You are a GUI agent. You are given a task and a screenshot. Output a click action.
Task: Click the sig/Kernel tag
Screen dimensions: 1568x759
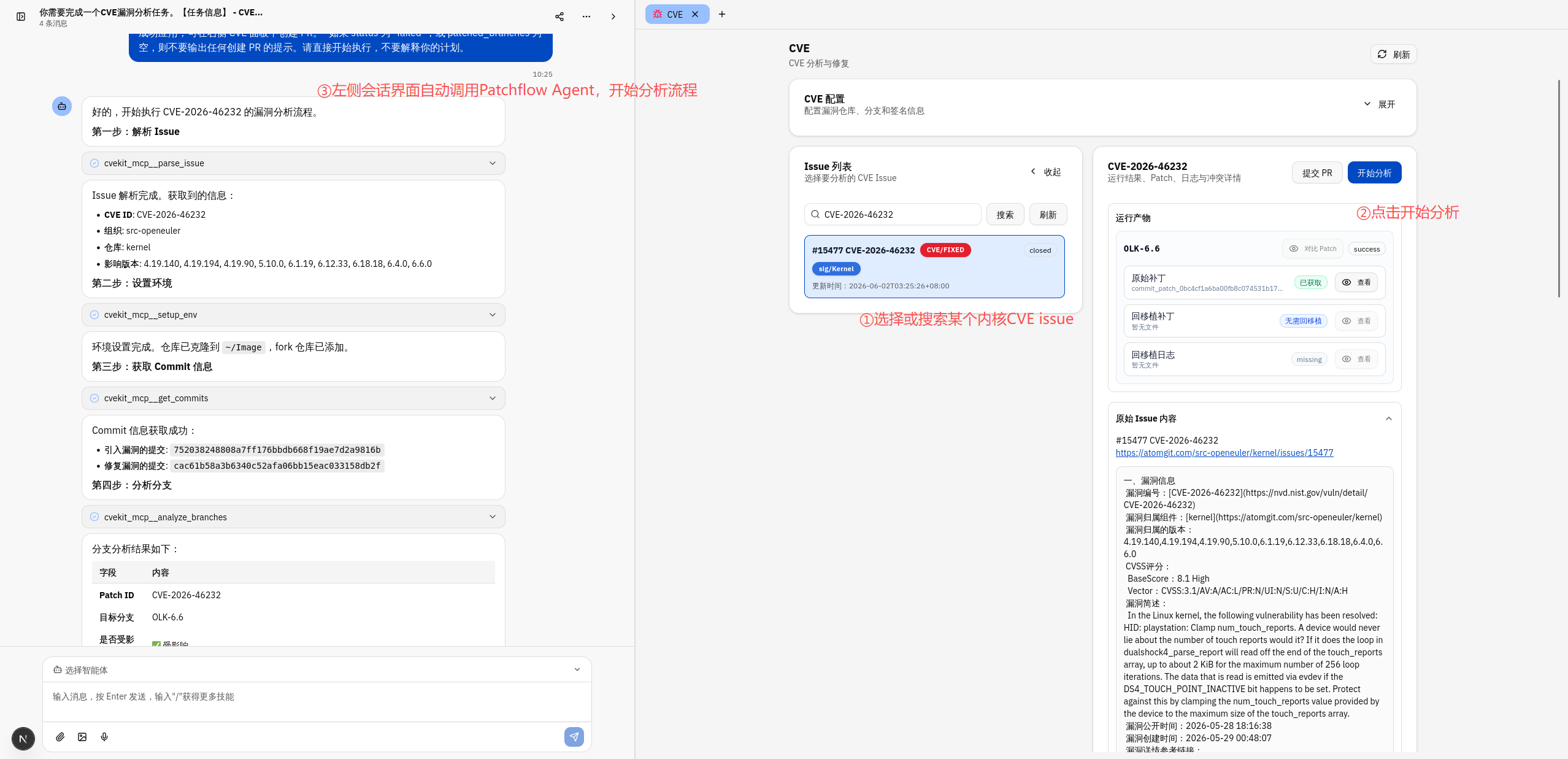click(x=836, y=269)
